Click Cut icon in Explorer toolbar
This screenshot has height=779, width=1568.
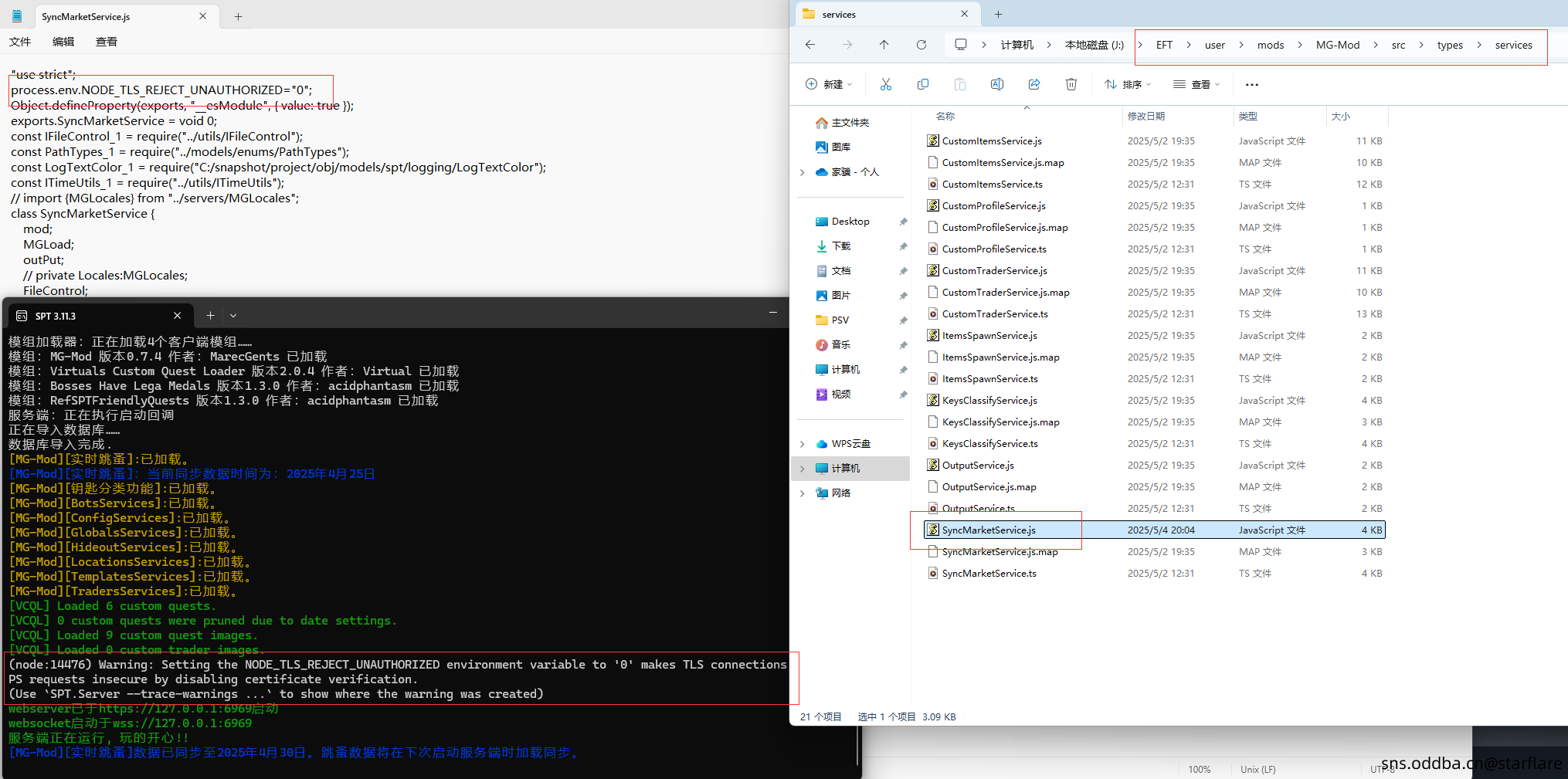[x=885, y=84]
